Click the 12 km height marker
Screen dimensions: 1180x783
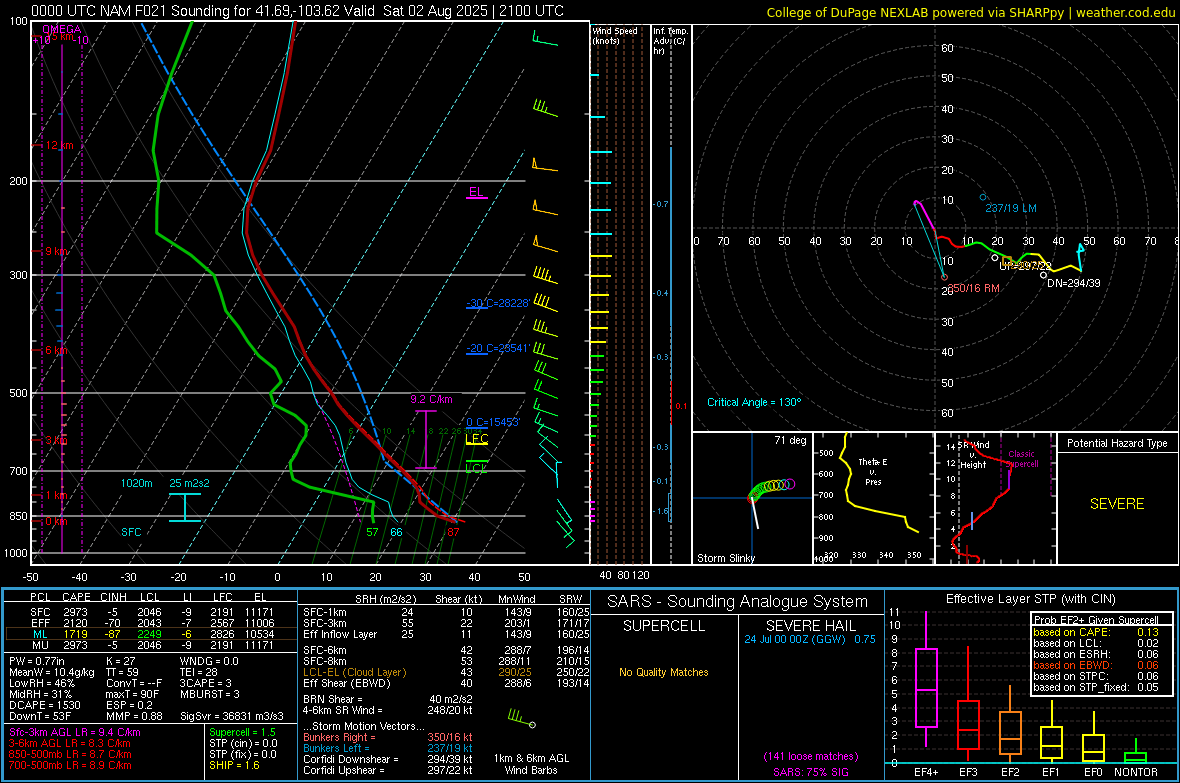tap(59, 145)
